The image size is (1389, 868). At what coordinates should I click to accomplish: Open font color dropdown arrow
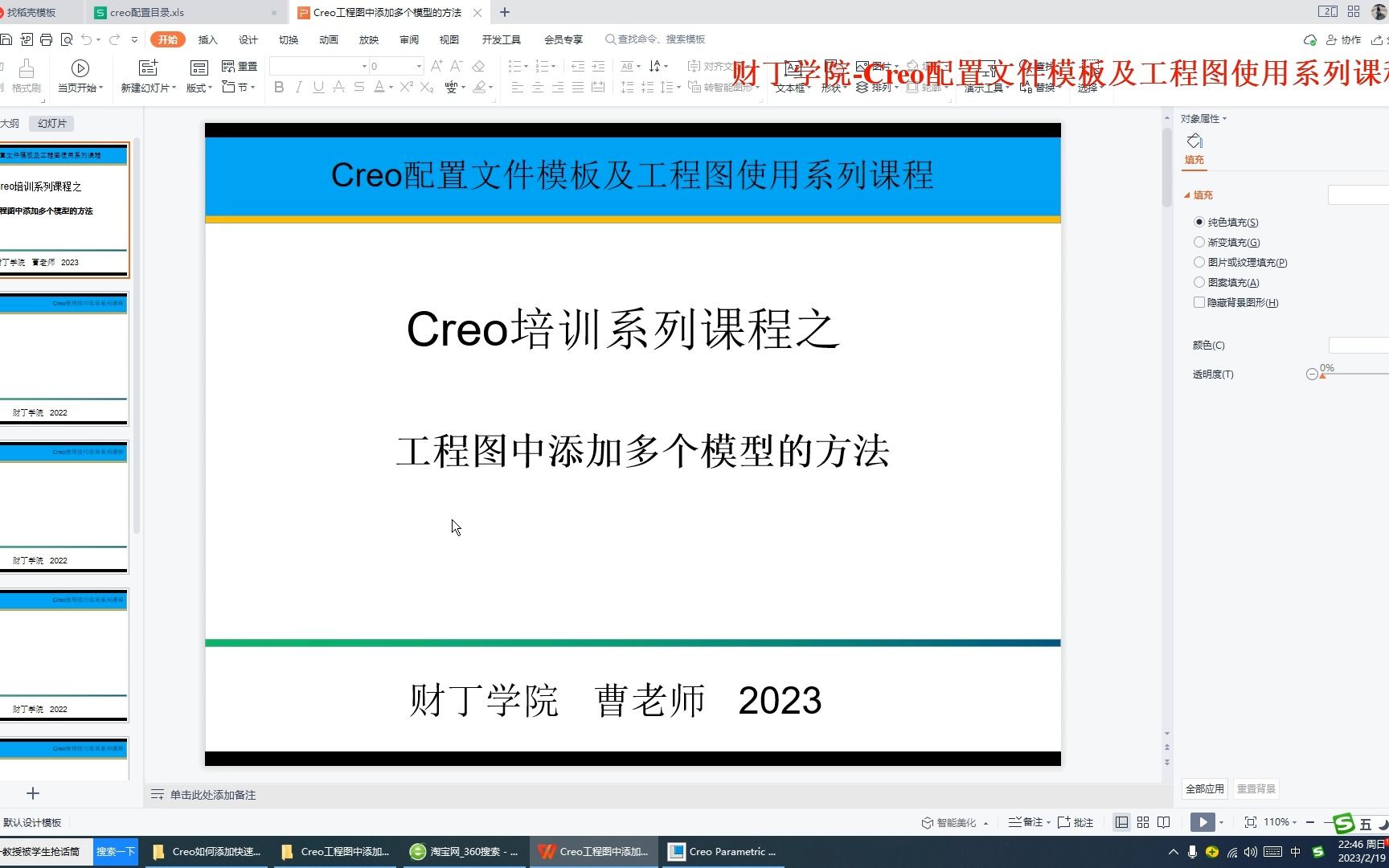pyautogui.click(x=391, y=87)
